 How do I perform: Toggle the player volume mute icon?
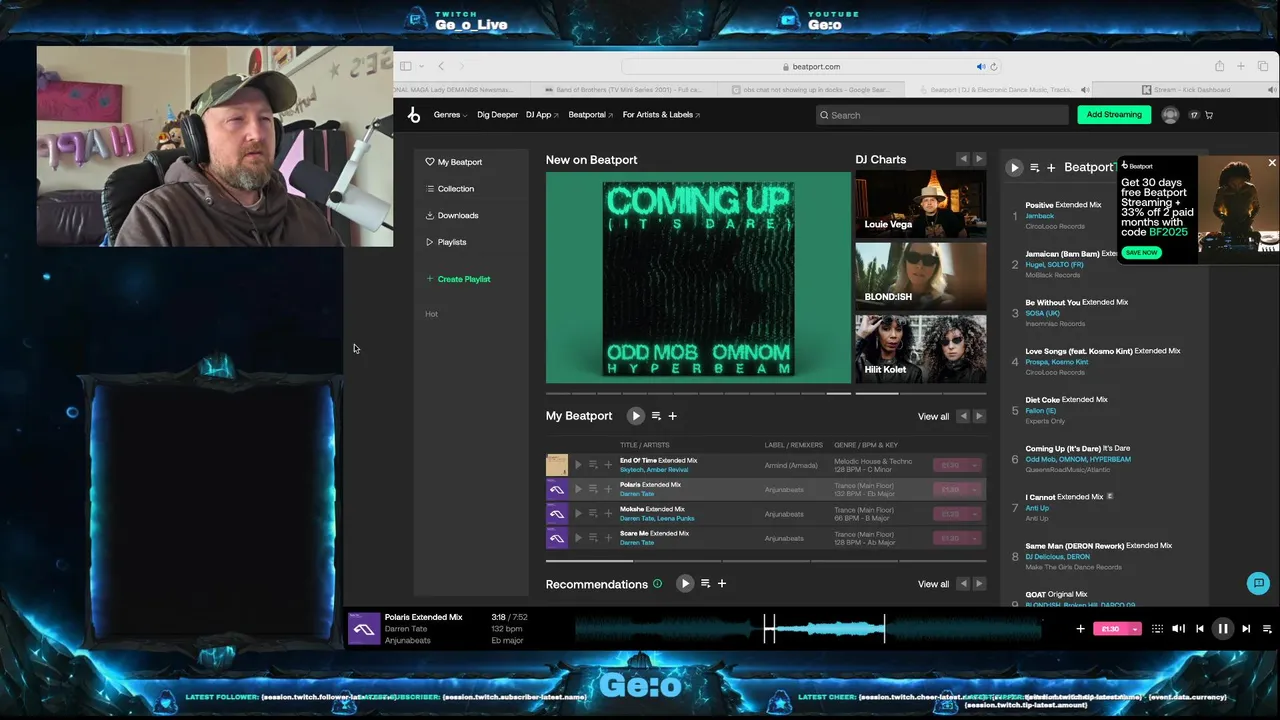[x=1178, y=629]
